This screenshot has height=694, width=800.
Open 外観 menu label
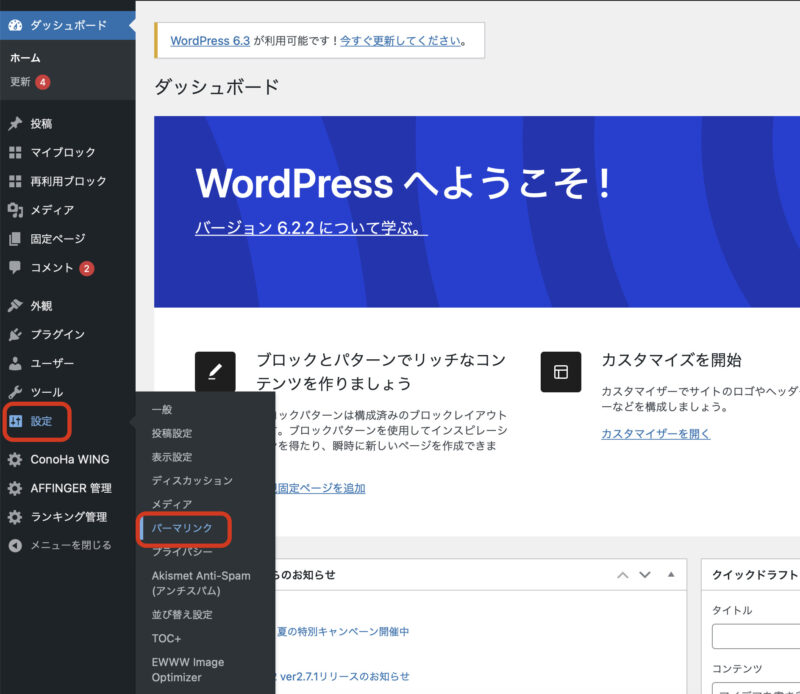click(x=41, y=306)
